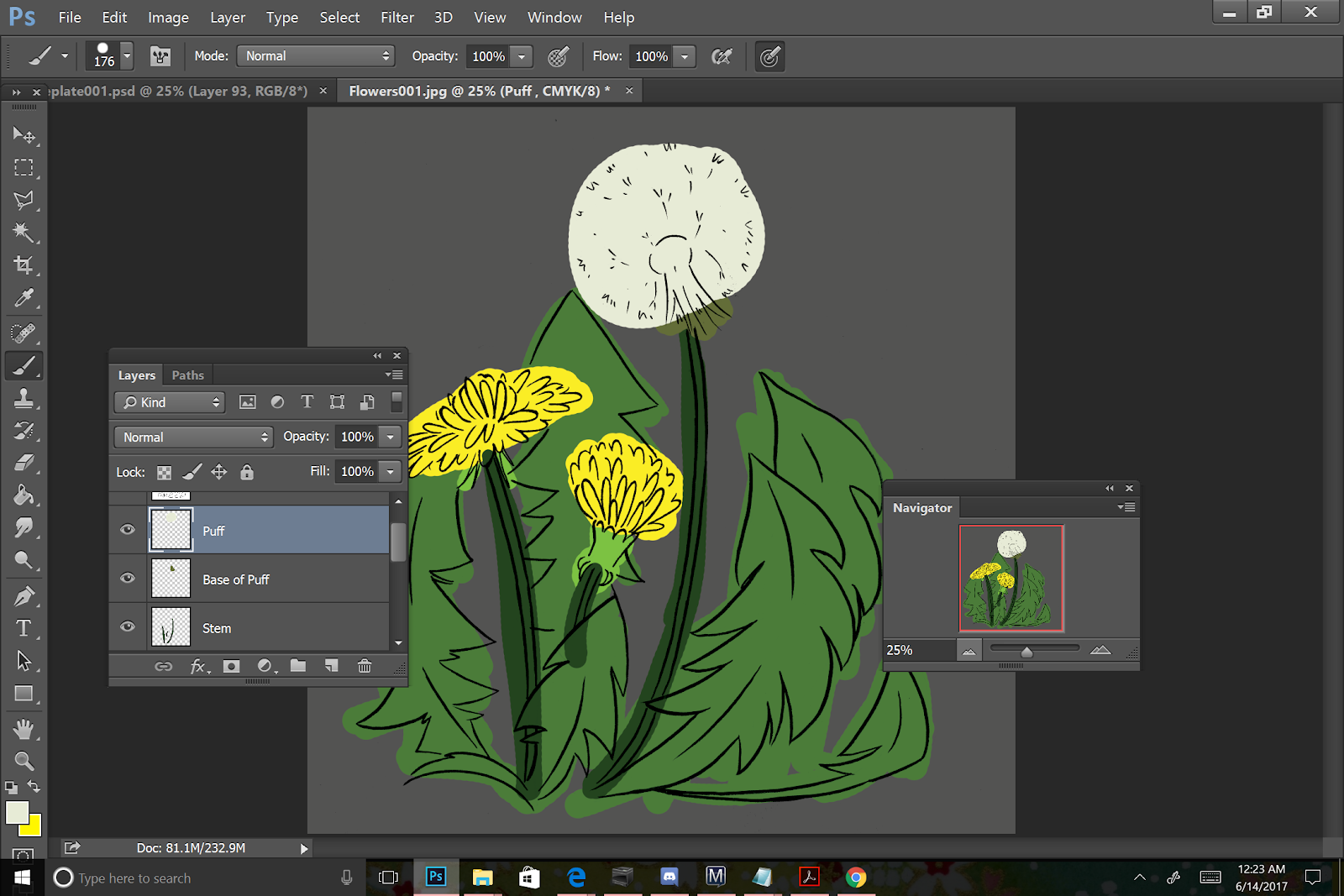Delete layer using trash icon
The width and height of the screenshot is (1344, 896).
[x=365, y=666]
